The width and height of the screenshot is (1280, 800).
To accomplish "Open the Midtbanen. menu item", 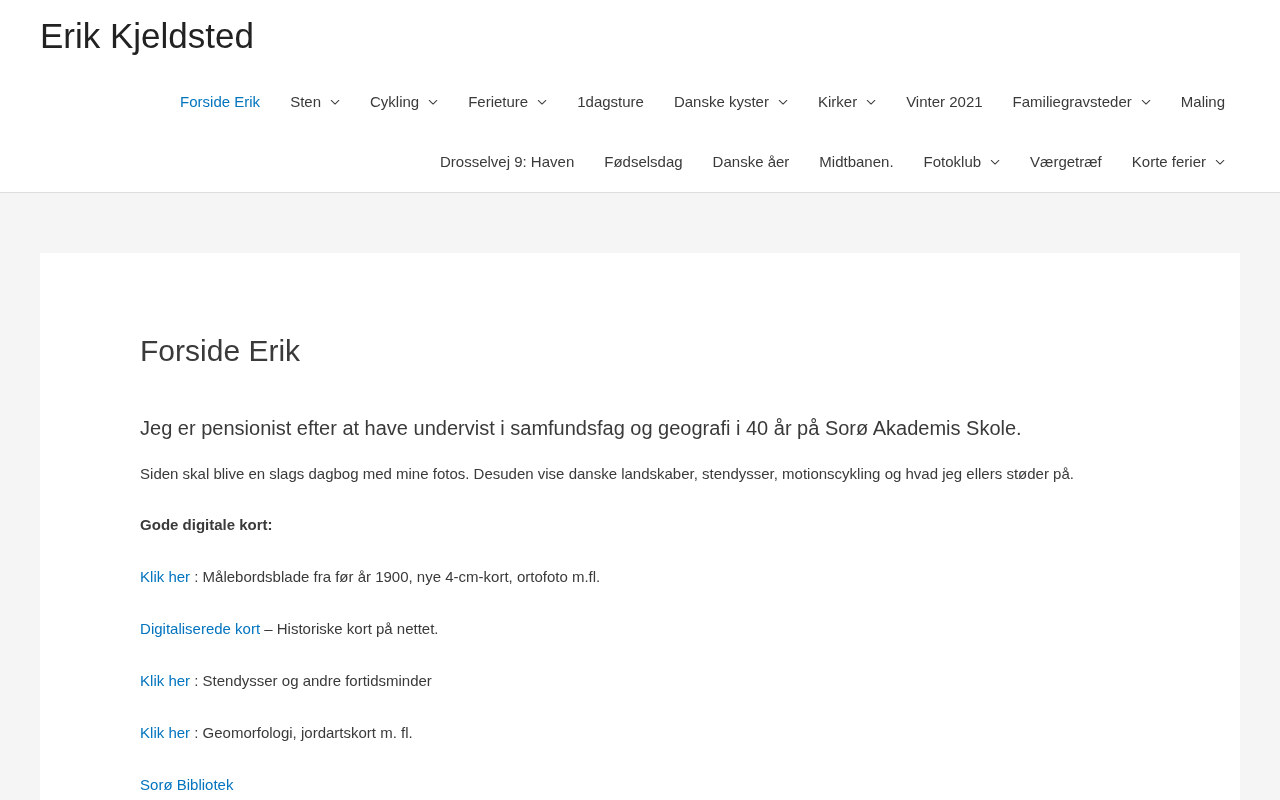I will tap(856, 162).
